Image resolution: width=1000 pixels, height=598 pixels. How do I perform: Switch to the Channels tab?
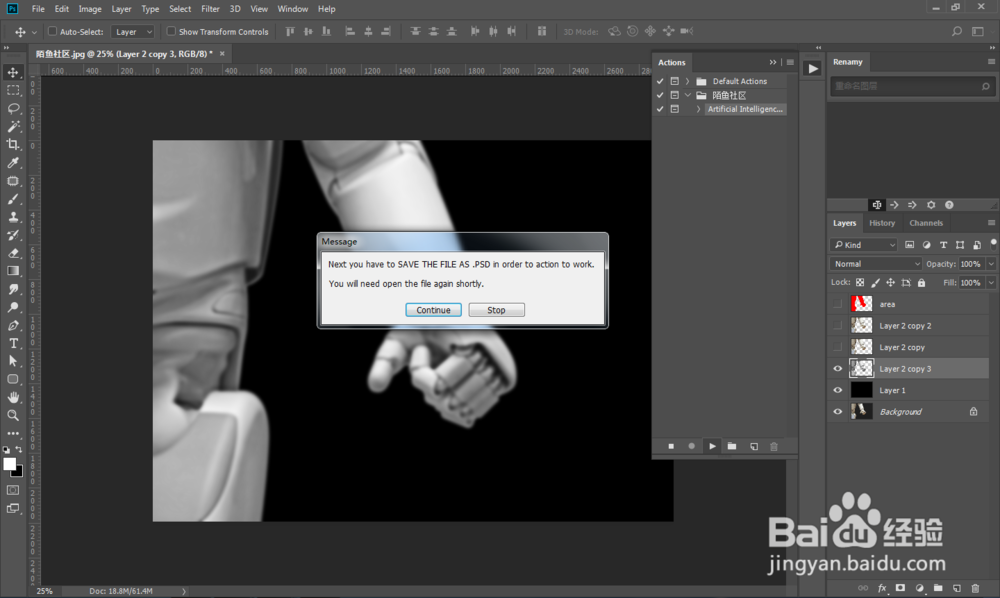tap(926, 223)
